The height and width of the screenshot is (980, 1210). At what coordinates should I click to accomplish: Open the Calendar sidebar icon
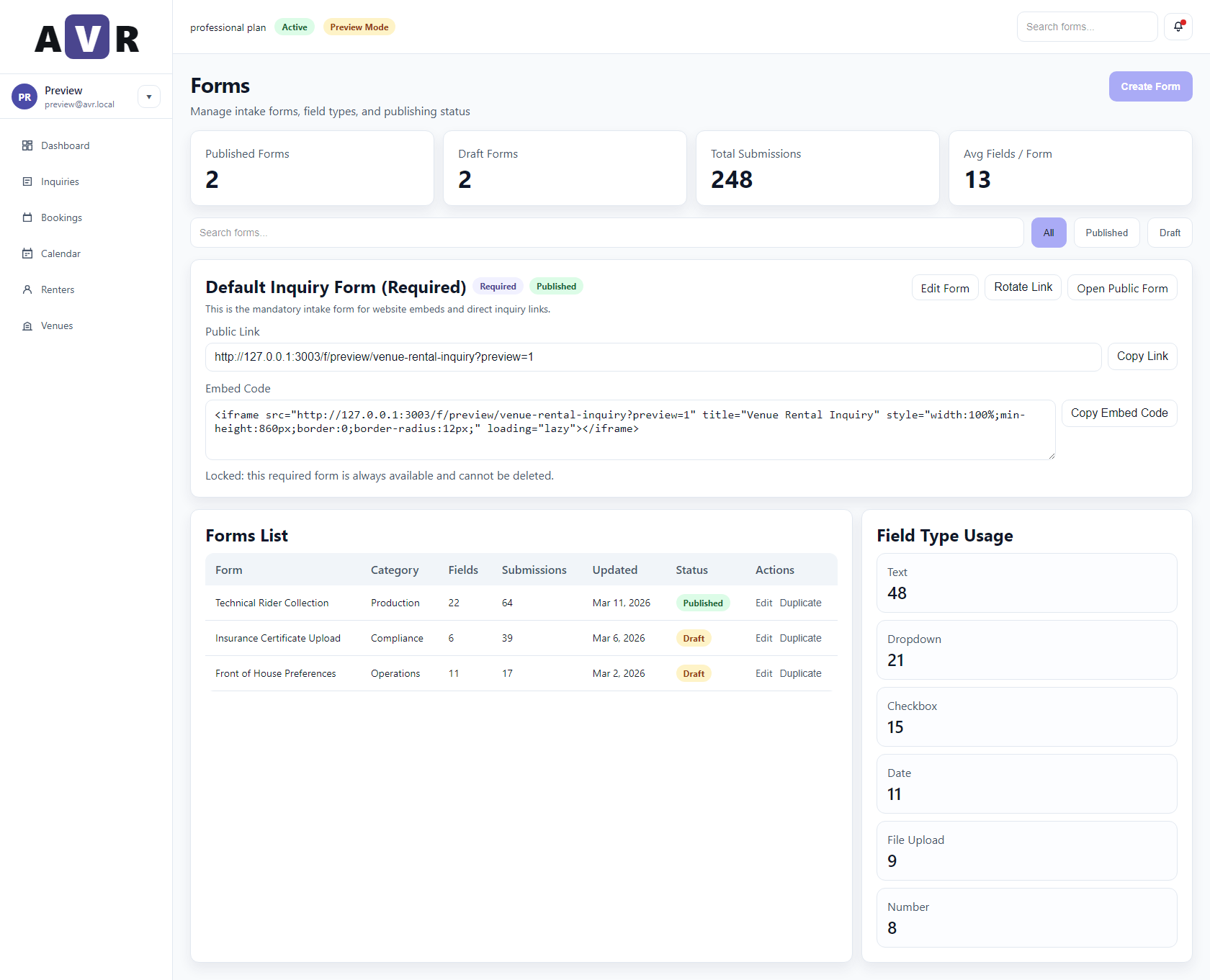coord(27,253)
